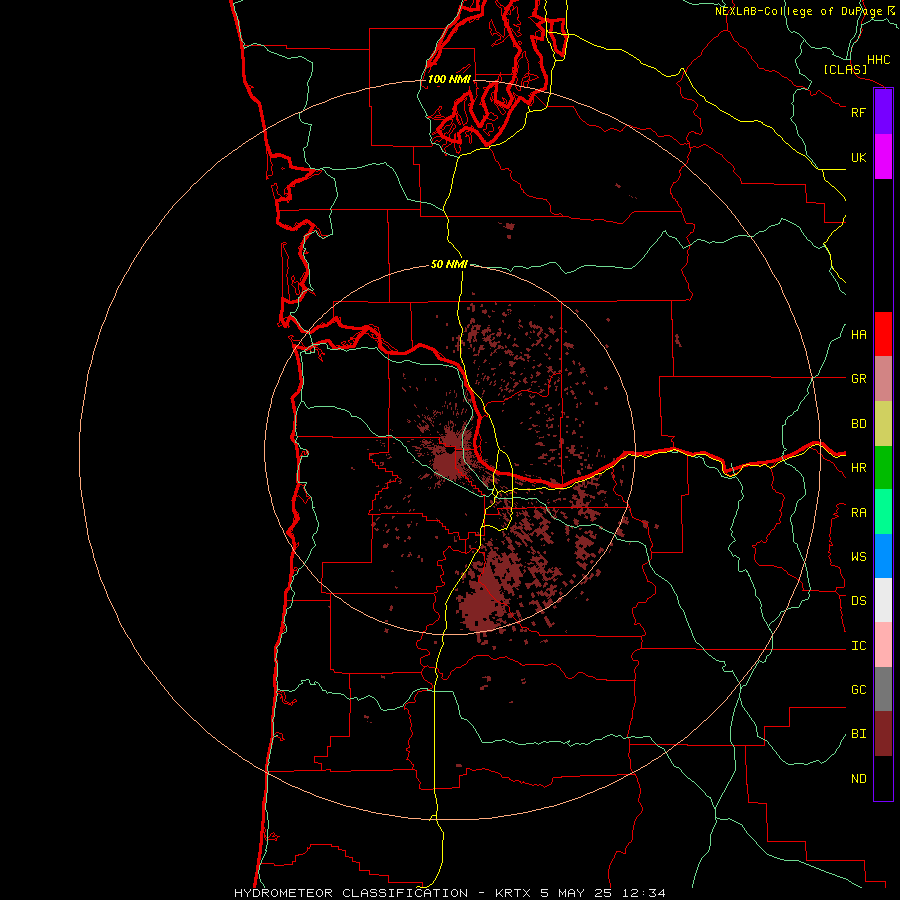Click the ND black legend swatch
Screen dimensions: 900x900
(883, 778)
